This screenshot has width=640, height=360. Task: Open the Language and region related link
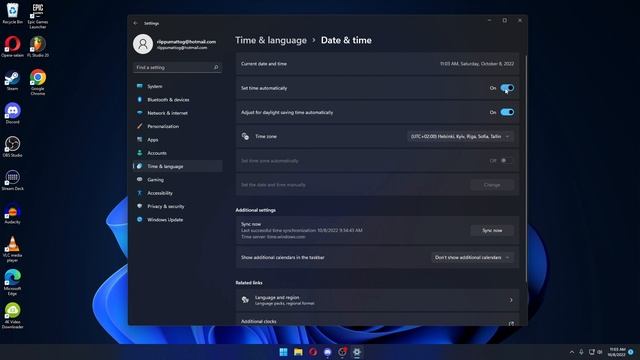(377, 300)
